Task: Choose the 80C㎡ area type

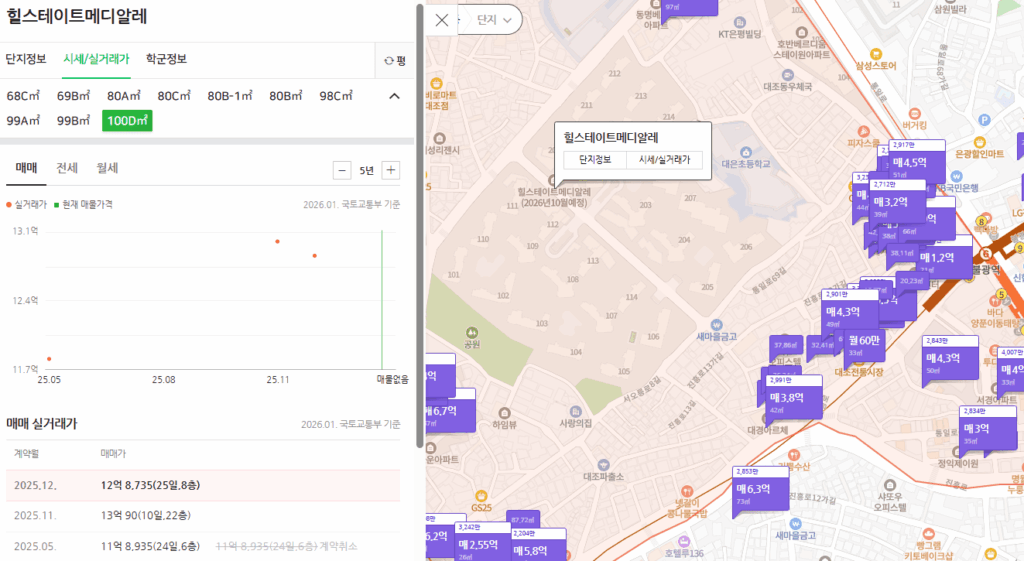Action: coord(174,96)
